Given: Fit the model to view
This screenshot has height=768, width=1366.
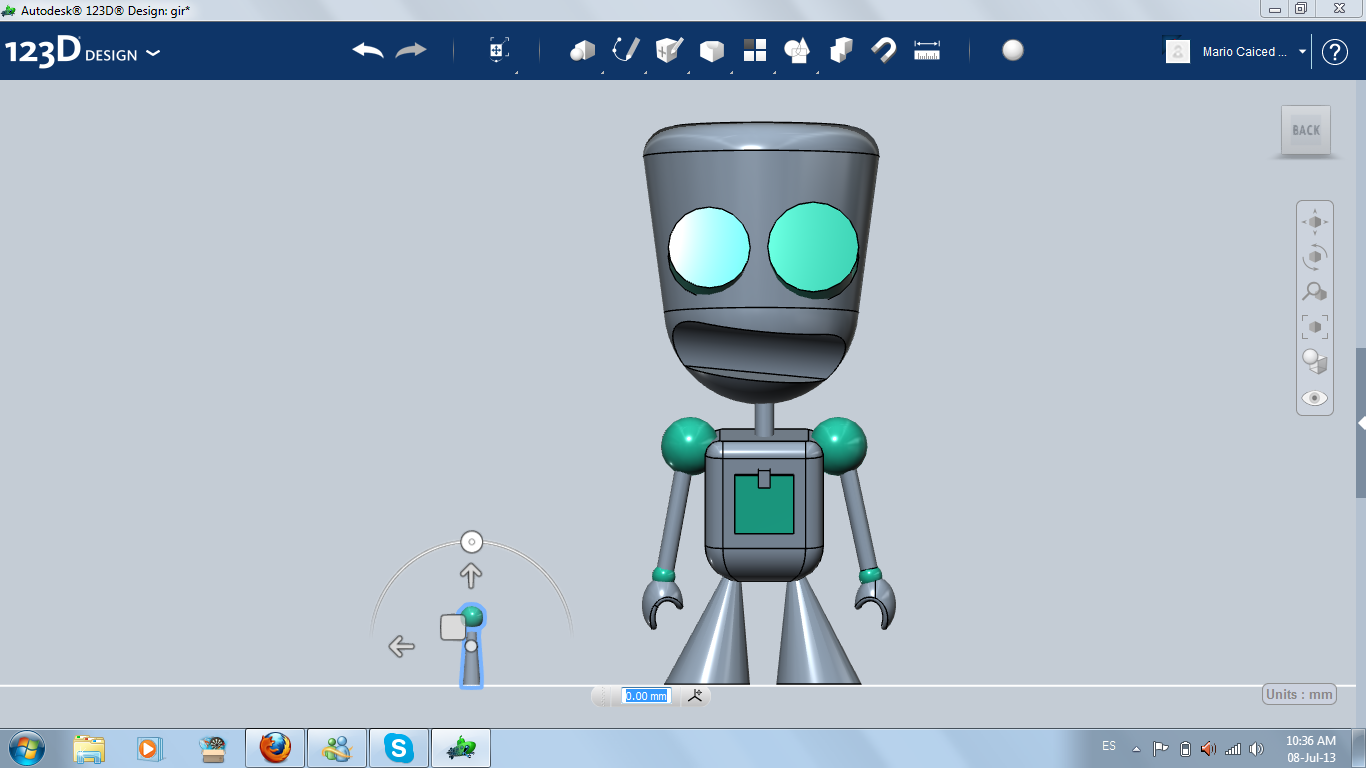Looking at the screenshot, I should point(1315,327).
